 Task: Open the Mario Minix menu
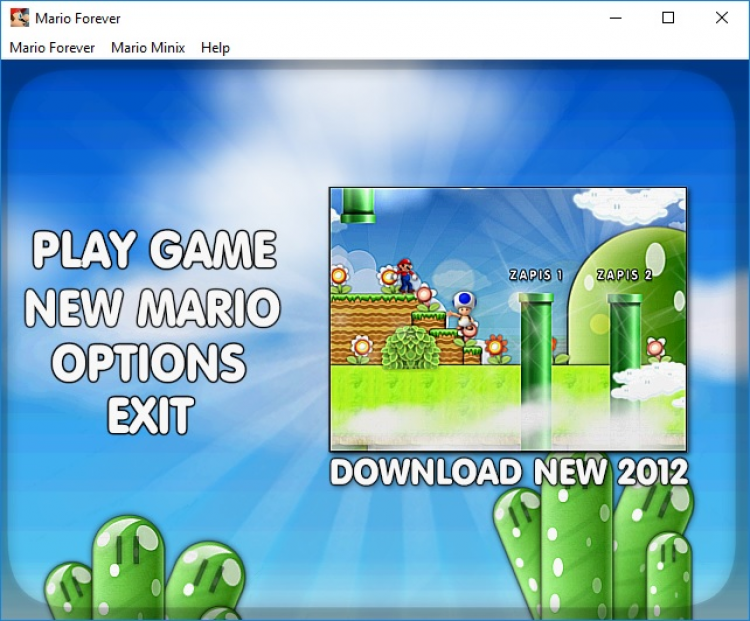coord(148,48)
